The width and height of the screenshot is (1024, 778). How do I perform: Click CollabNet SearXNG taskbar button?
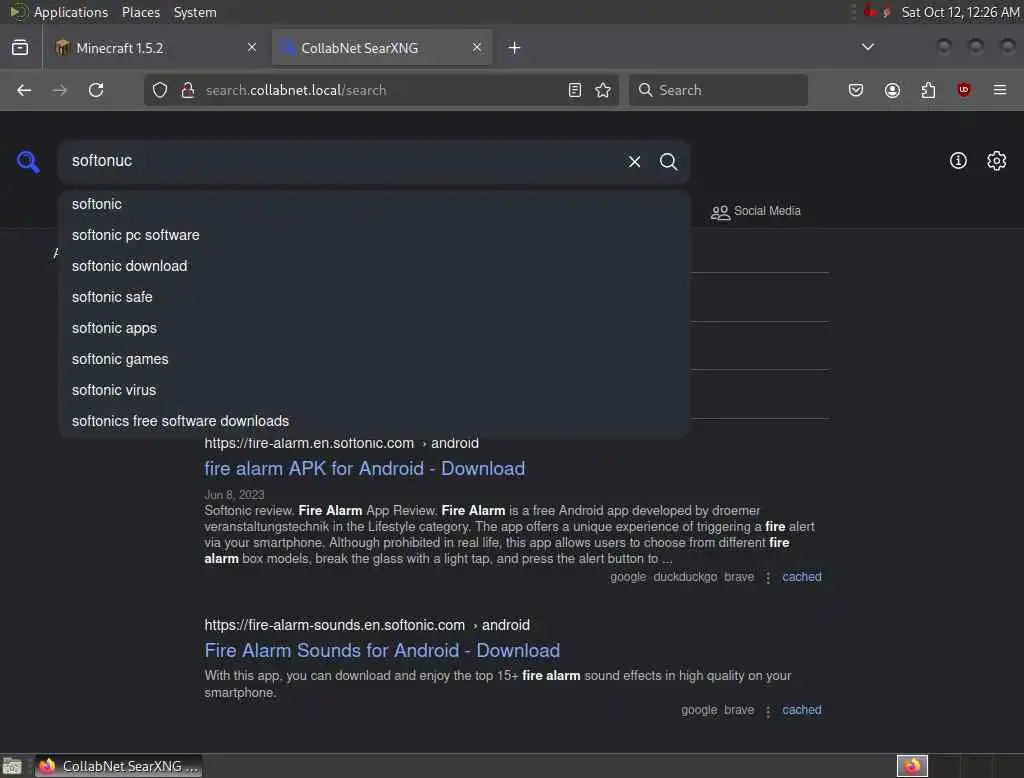pos(118,766)
